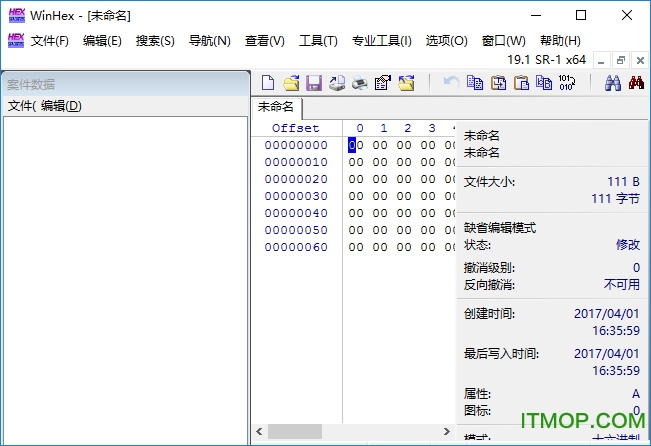This screenshot has height=446, width=651.
Task: Open the 帮助(H) menu
Action: pos(560,41)
